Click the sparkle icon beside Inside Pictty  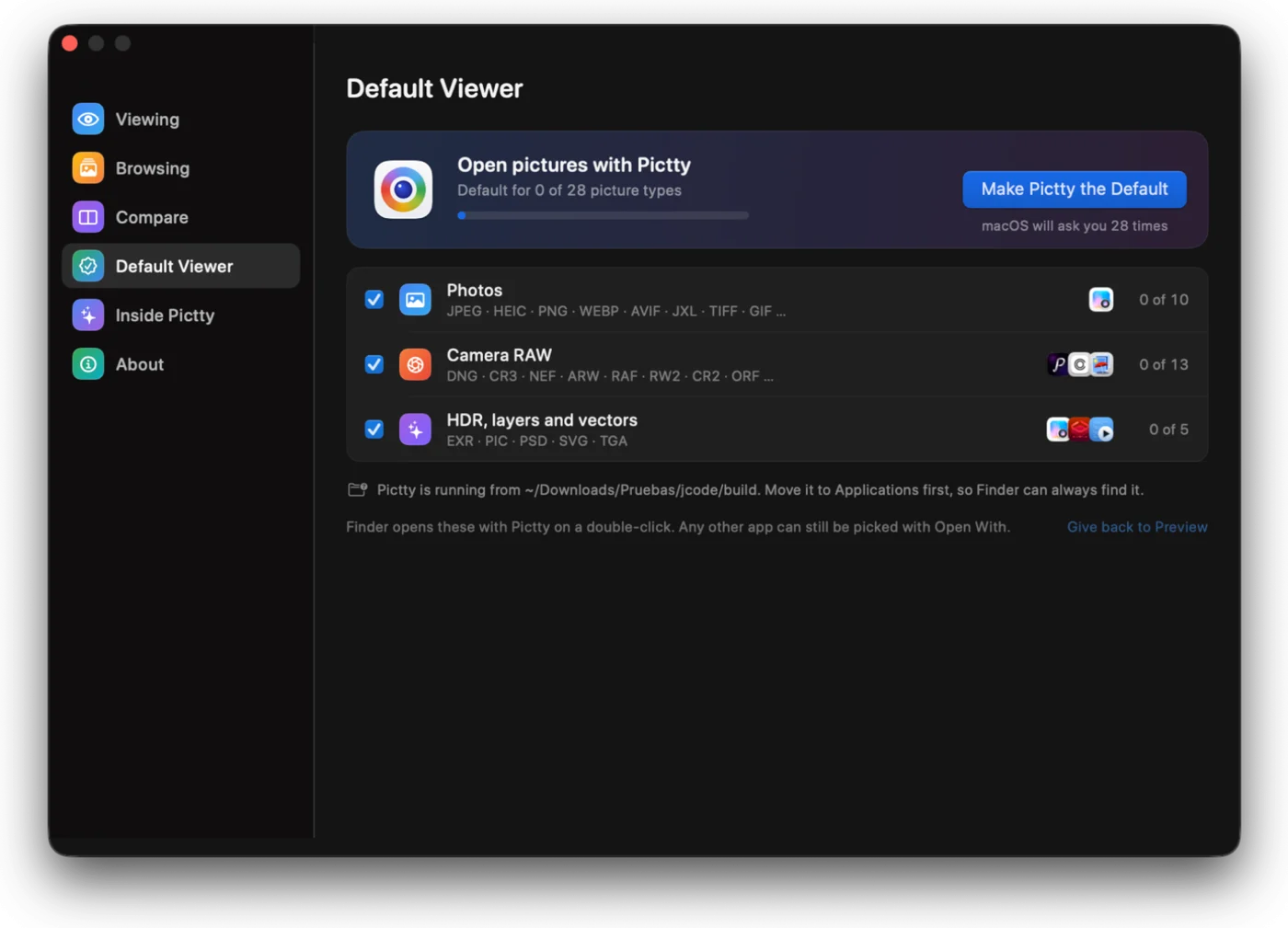88,315
